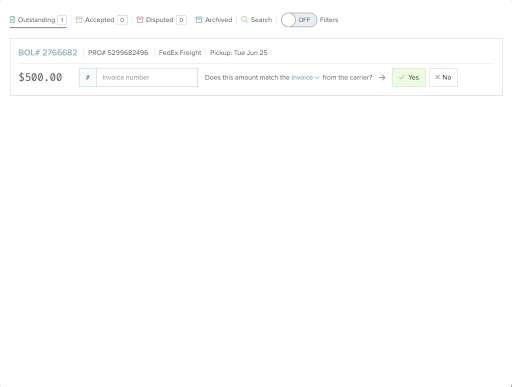Expand the invoice dropdown chevron
This screenshot has height=387, width=512.
point(317,78)
